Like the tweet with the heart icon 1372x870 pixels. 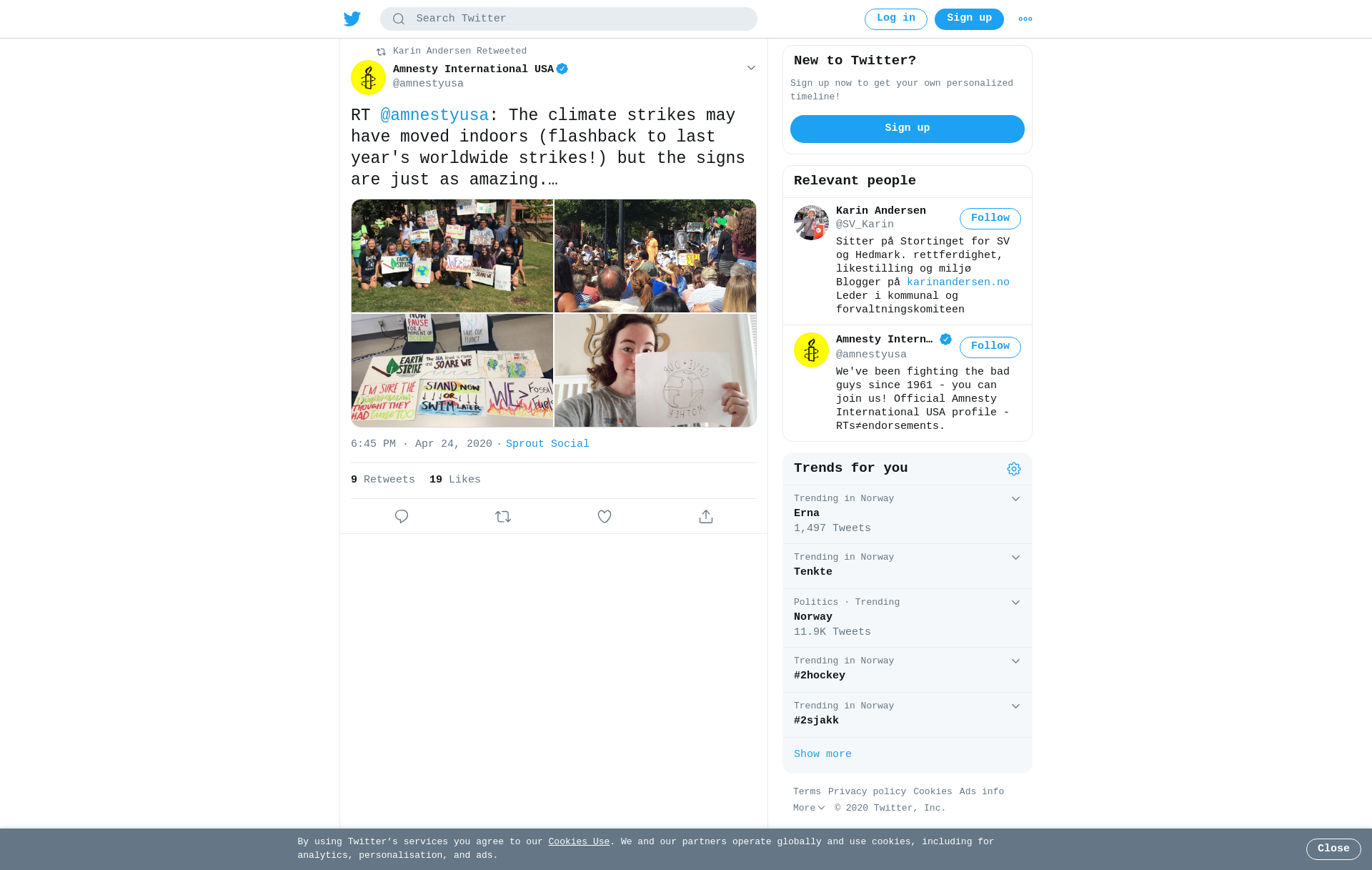coord(605,516)
